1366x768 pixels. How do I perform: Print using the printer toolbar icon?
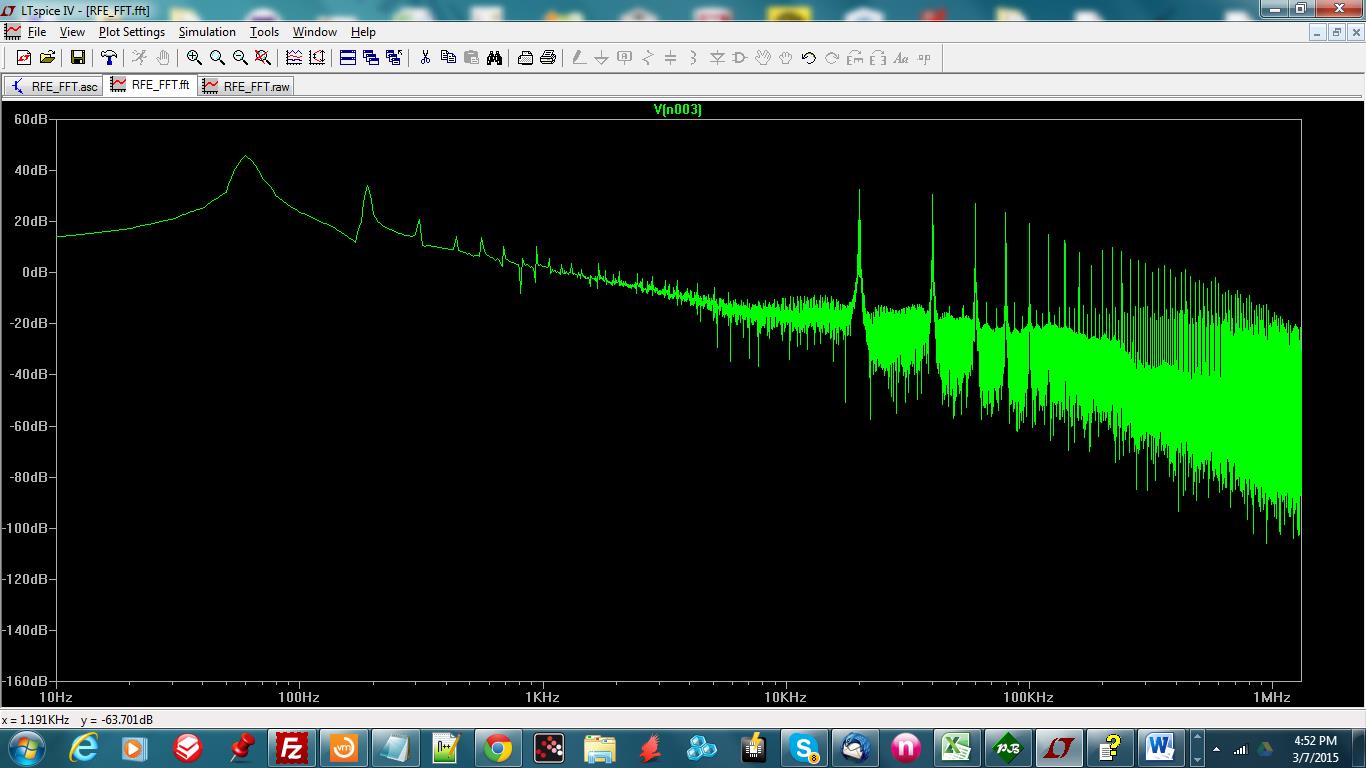[548, 58]
